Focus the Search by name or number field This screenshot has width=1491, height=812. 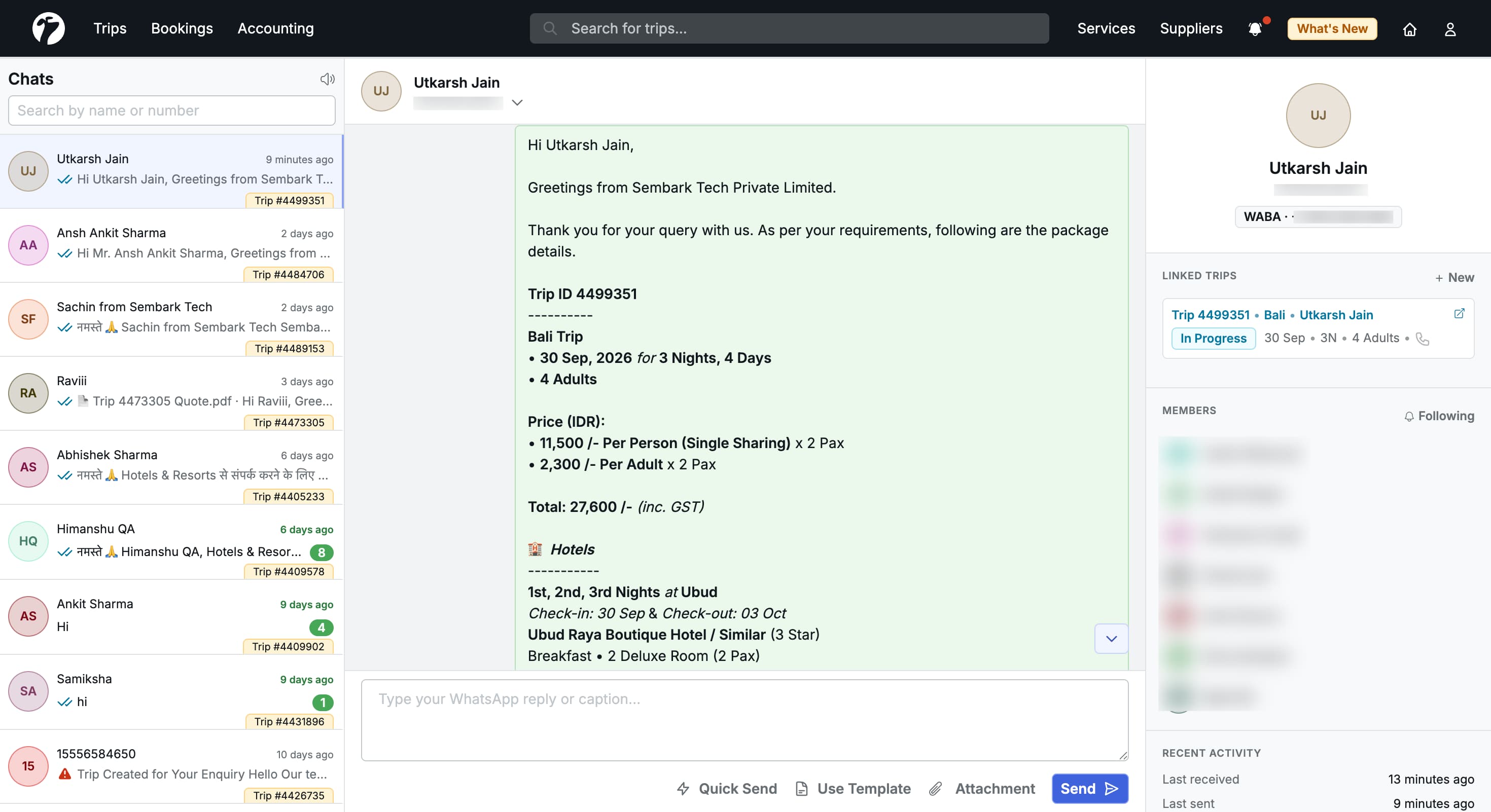[x=171, y=110]
